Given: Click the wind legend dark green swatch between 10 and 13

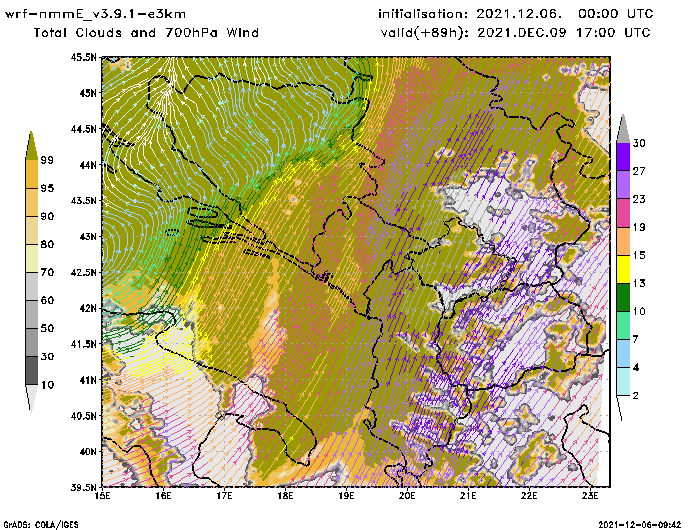Looking at the screenshot, I should click(623, 297).
